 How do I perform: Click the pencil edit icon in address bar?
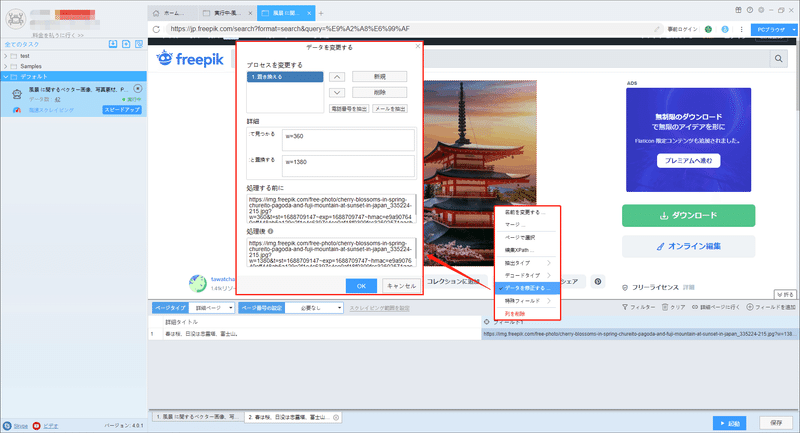tap(657, 29)
